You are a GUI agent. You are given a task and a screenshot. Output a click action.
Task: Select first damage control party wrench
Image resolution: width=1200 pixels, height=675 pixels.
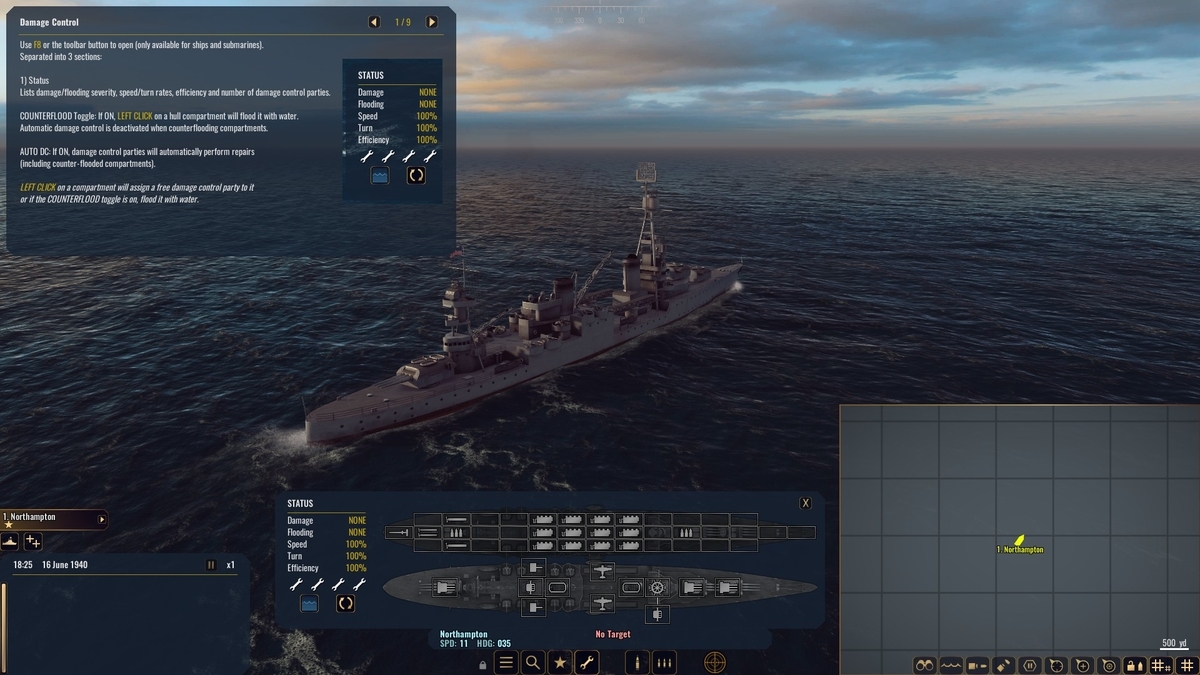(x=296, y=584)
